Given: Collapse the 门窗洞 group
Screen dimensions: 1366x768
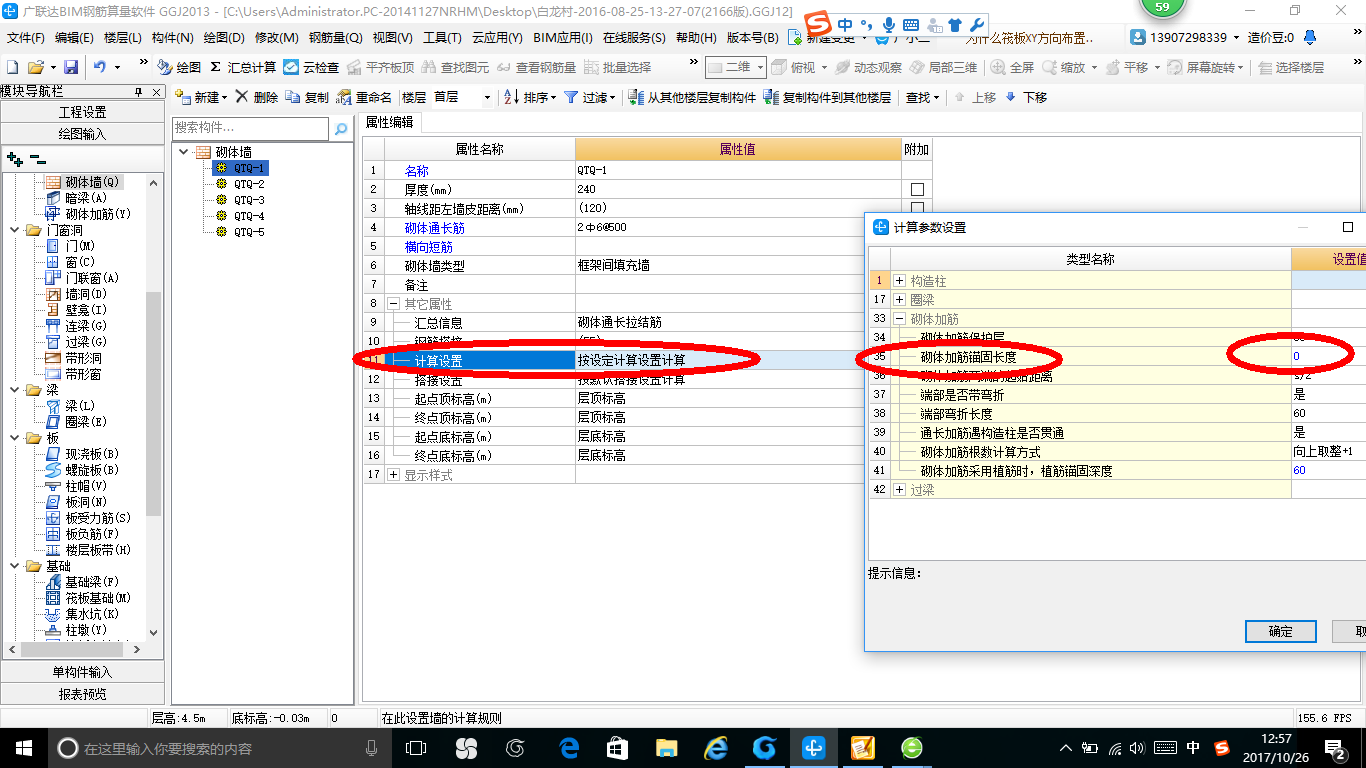Looking at the screenshot, I should click(15, 230).
